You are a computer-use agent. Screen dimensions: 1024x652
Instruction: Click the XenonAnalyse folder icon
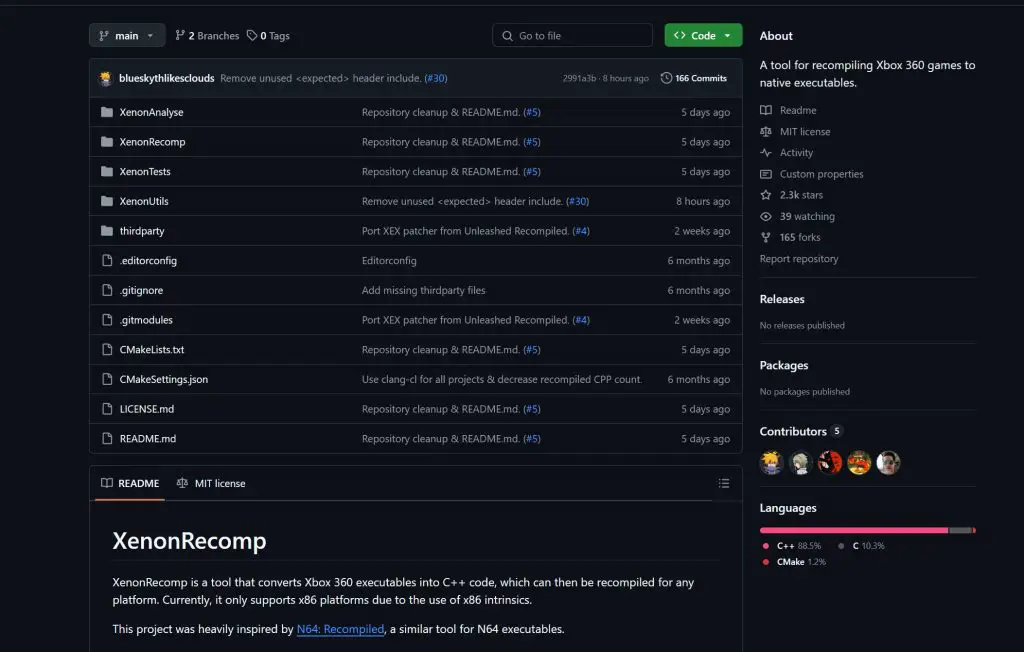[107, 112]
